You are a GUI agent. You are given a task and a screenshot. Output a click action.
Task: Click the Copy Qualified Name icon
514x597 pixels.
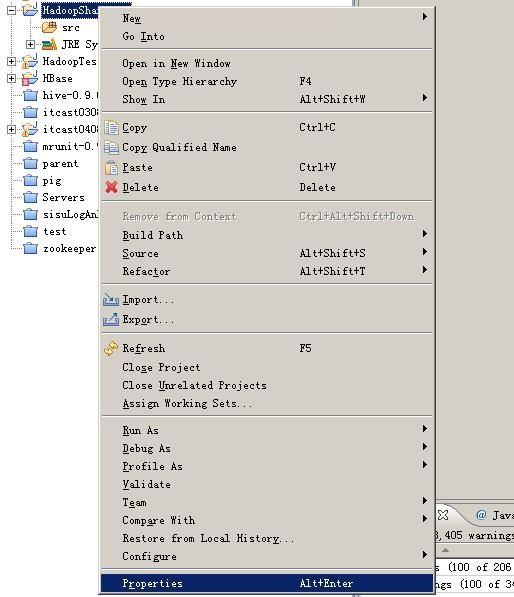point(112,147)
